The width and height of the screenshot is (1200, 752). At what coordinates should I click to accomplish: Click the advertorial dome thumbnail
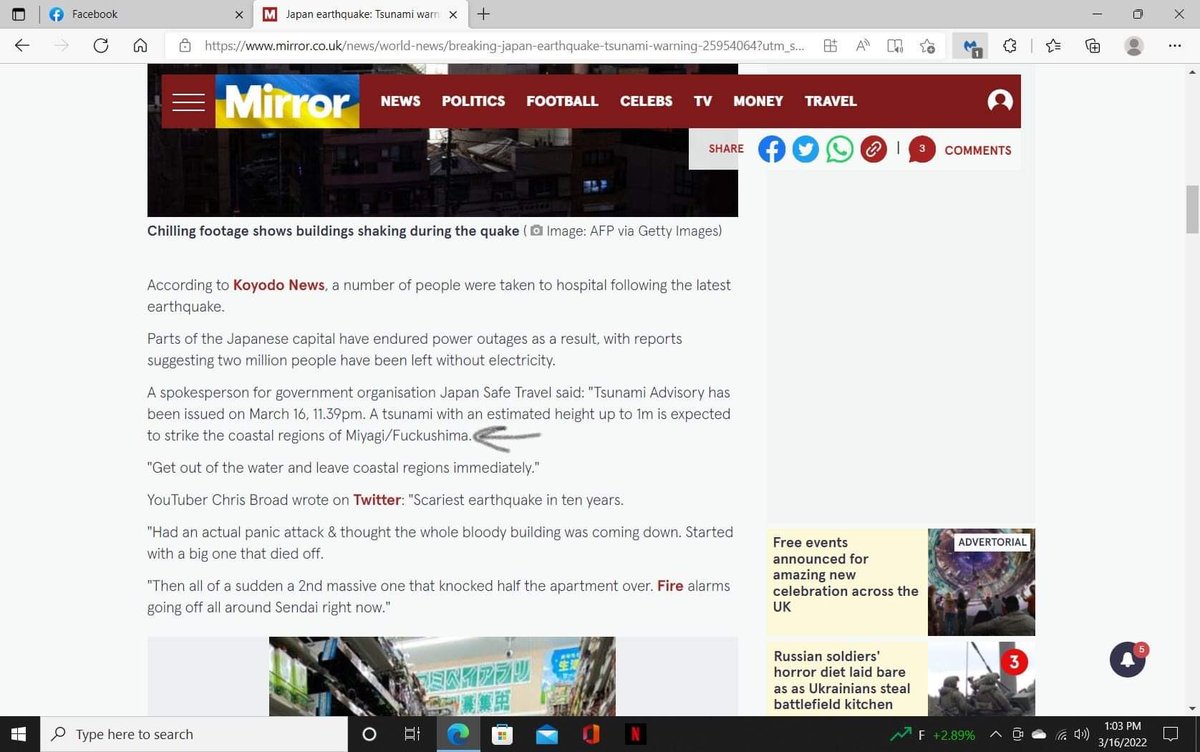tap(981, 582)
